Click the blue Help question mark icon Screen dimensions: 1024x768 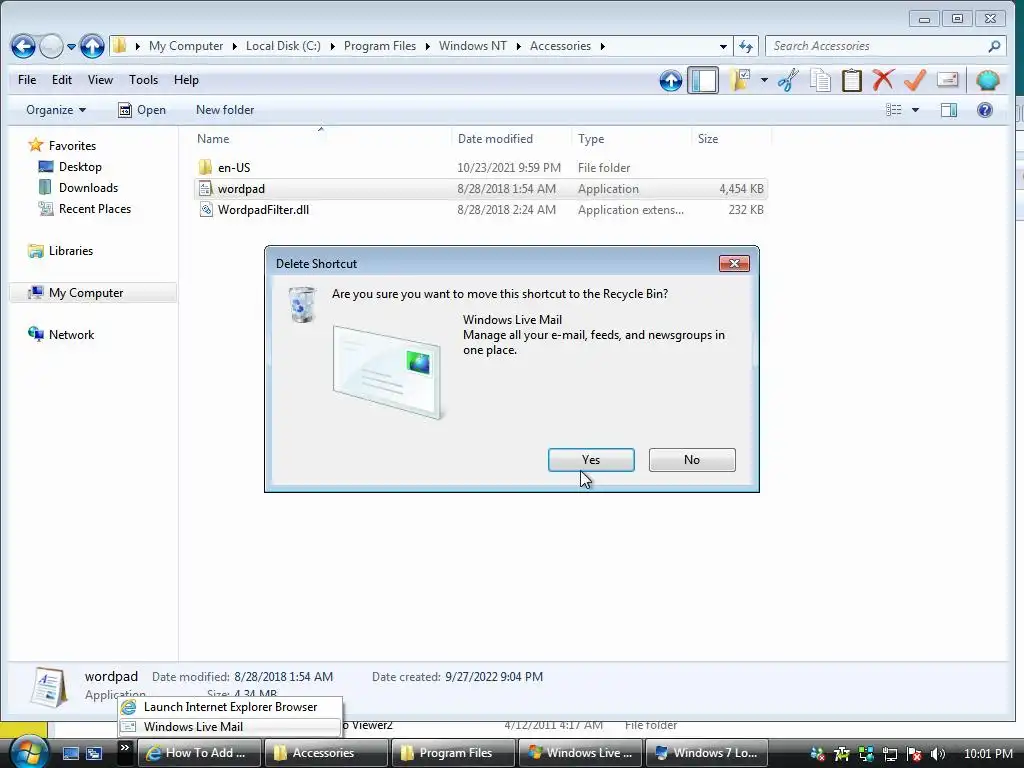985,110
